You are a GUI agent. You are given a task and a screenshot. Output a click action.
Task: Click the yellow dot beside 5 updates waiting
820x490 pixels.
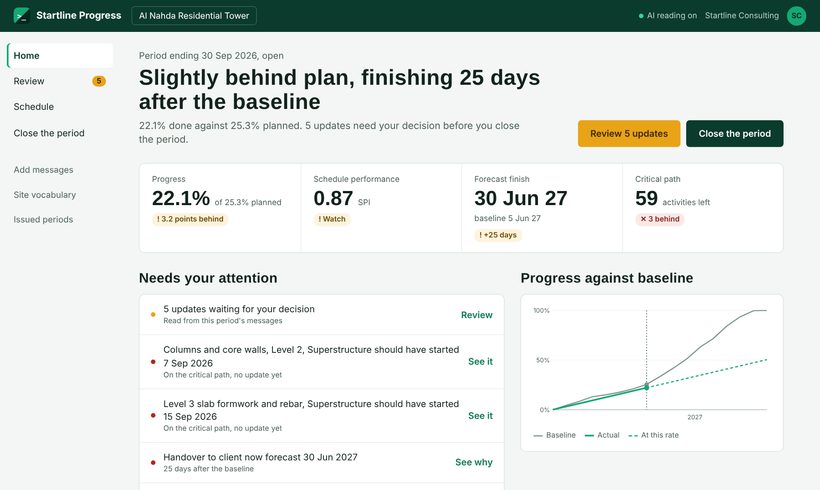[x=153, y=315]
